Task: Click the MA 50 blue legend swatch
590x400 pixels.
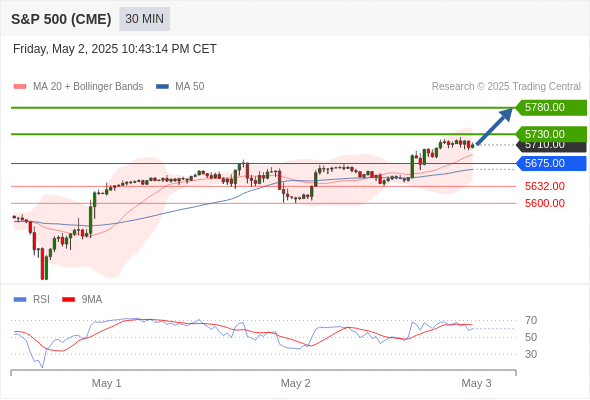Action: pyautogui.click(x=162, y=87)
